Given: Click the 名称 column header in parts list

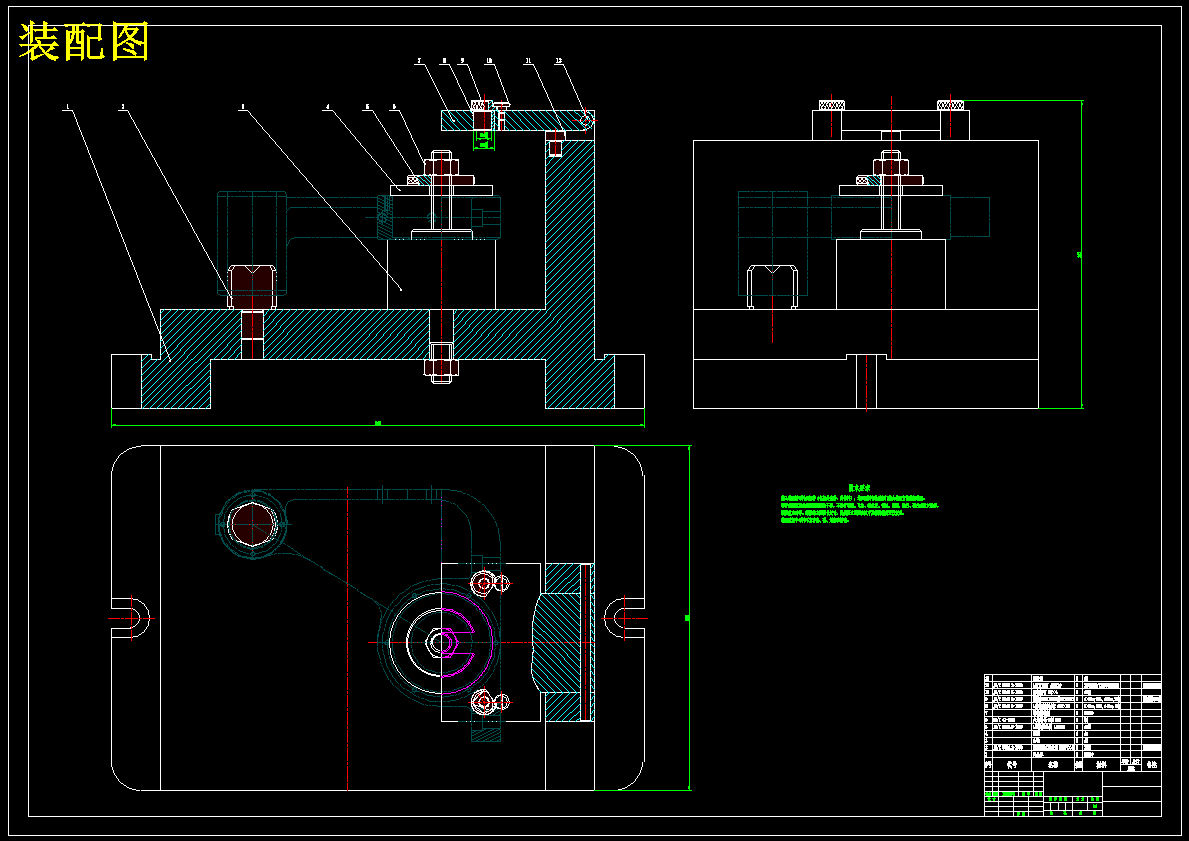Looking at the screenshot, I should coord(1053,765).
